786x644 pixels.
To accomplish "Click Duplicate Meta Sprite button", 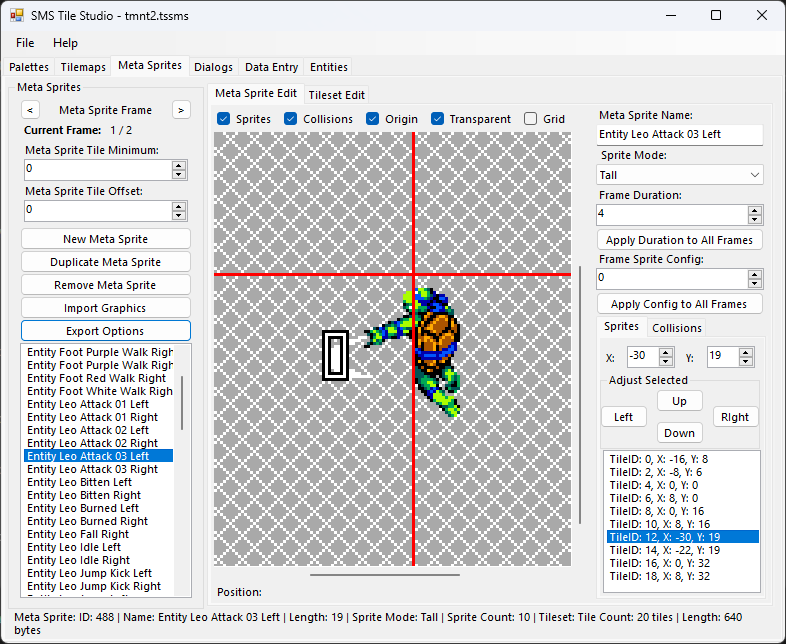I will (x=106, y=262).
